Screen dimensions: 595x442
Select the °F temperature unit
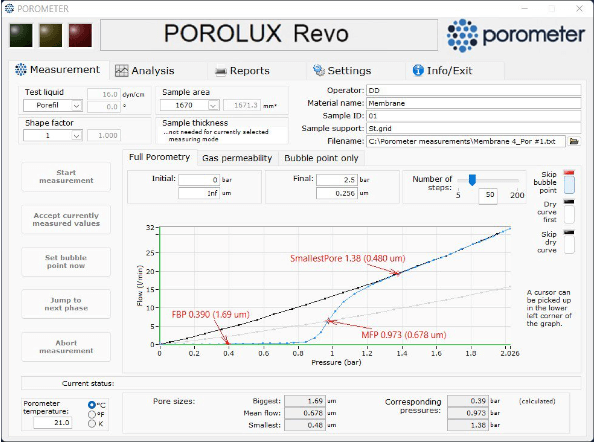click(x=91, y=414)
